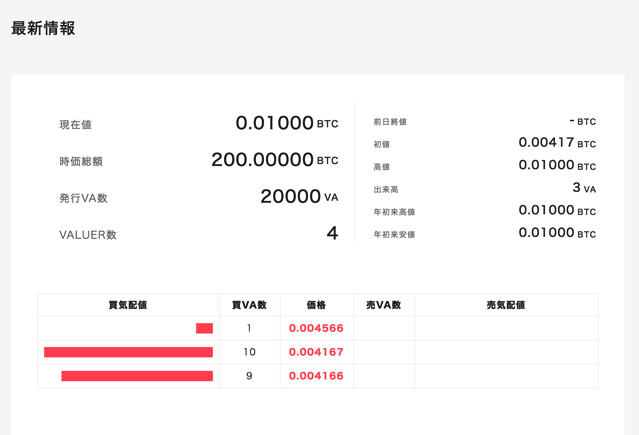Select the 年初来安値 label

click(x=394, y=234)
